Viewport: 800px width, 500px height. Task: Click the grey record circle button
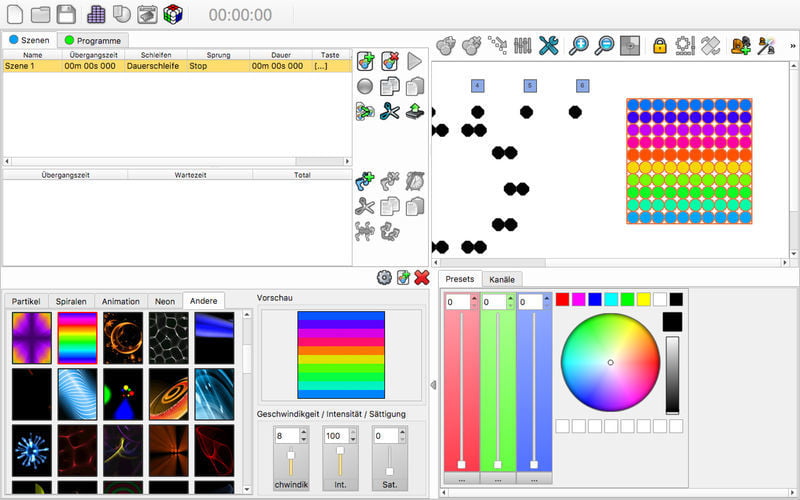pyautogui.click(x=365, y=86)
